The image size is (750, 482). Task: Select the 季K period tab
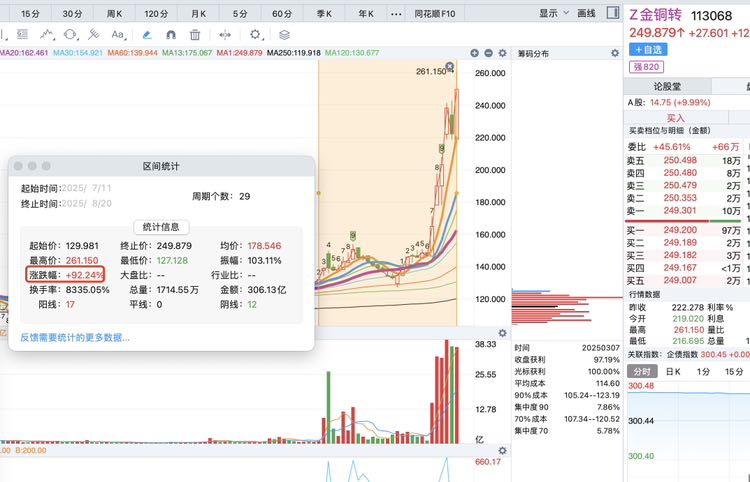click(x=324, y=14)
